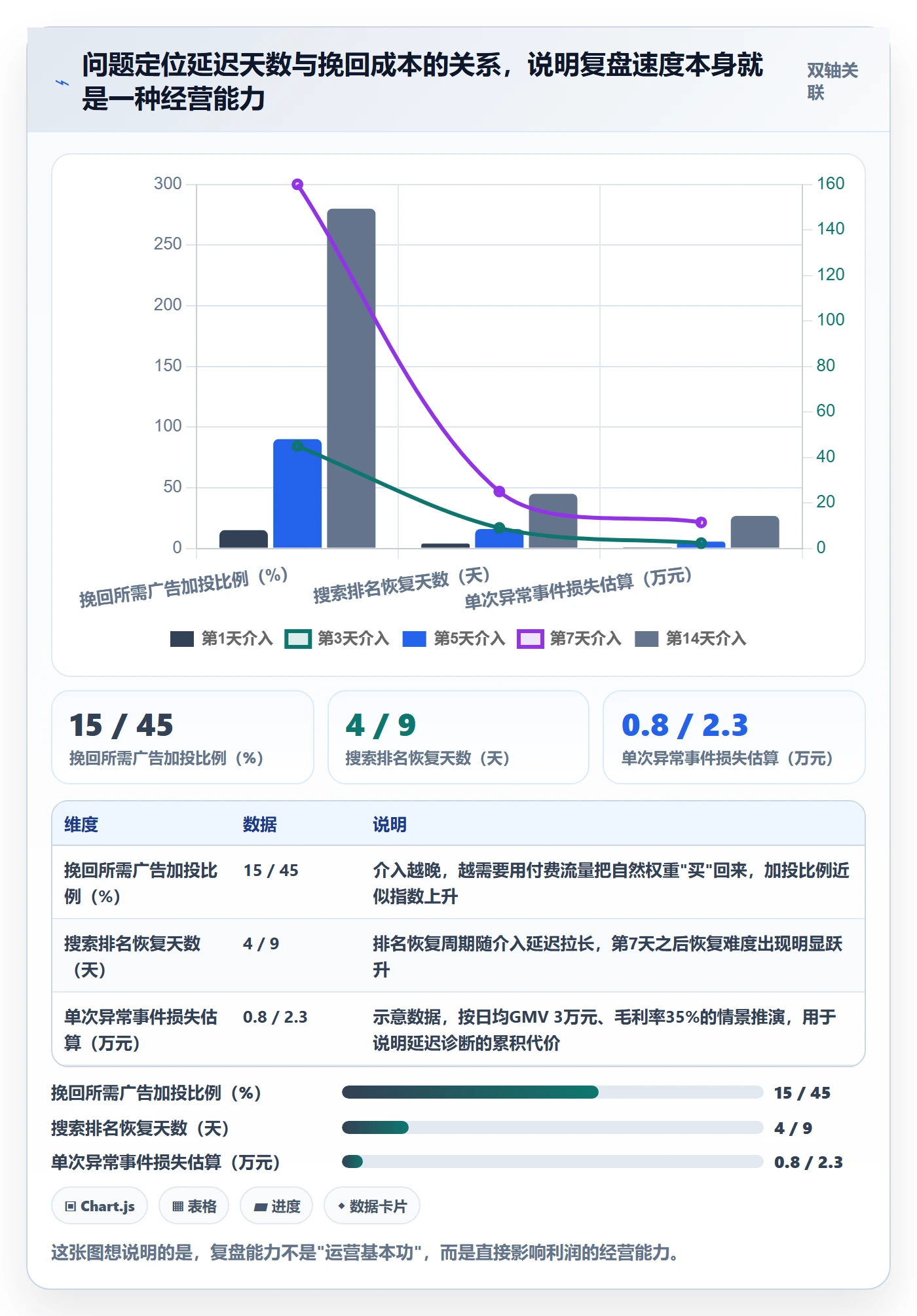
Task: Click the 表格 tag chip
Action: coord(194,1206)
